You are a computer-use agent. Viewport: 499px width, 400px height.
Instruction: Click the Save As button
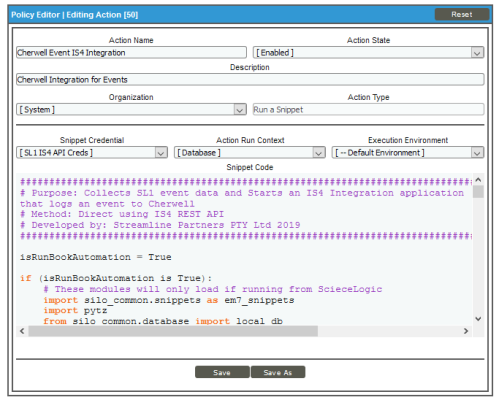coord(278,372)
